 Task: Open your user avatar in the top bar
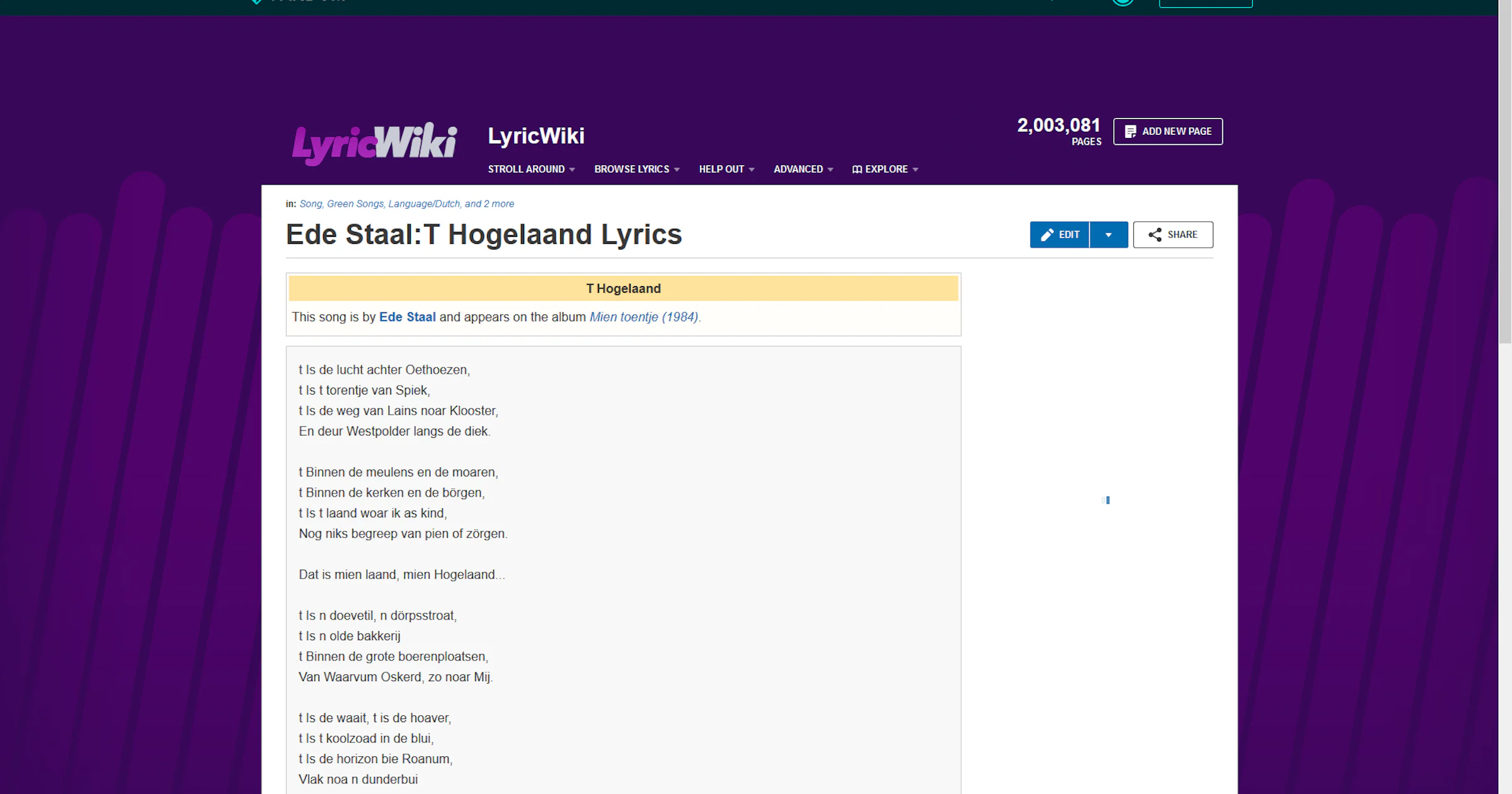(x=1123, y=3)
